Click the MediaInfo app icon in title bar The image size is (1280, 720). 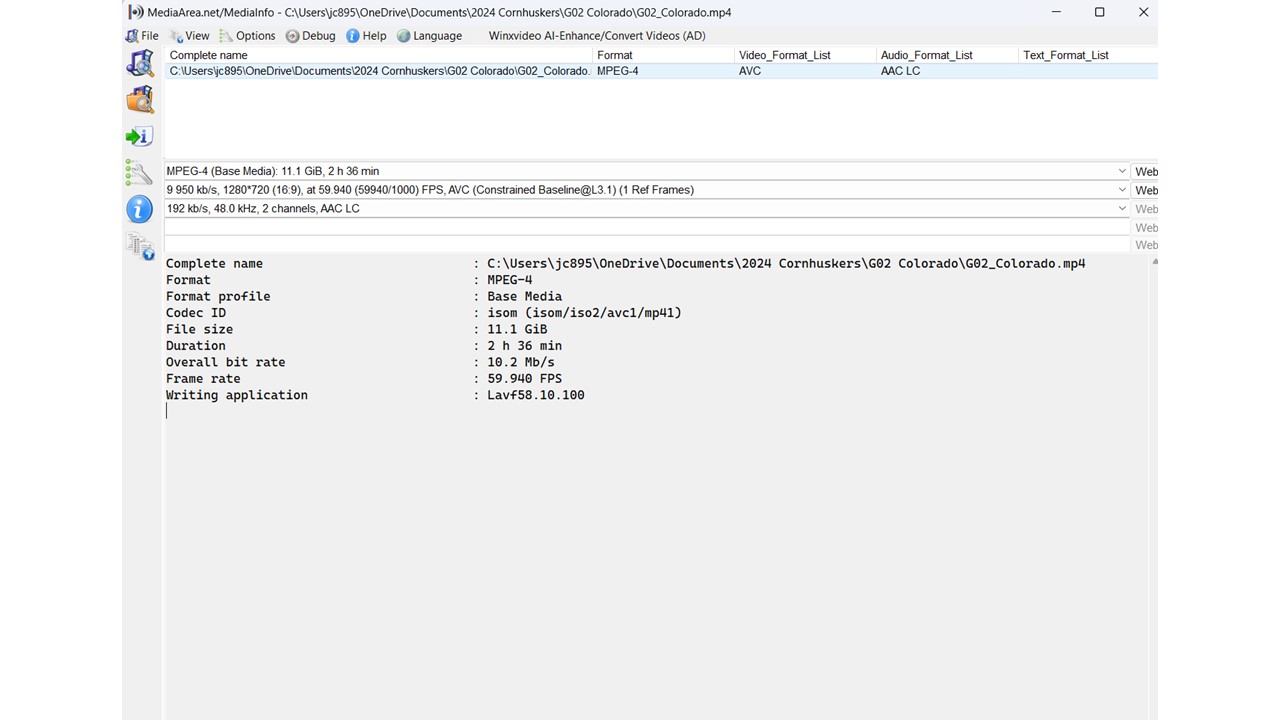[136, 12]
